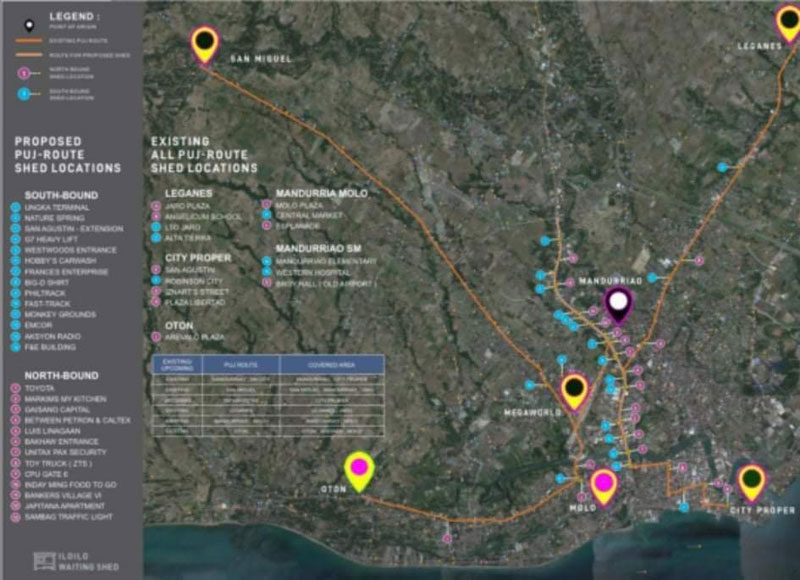The height and width of the screenshot is (580, 800).
Task: Click the North Bound shed legend marker
Action: [21, 72]
